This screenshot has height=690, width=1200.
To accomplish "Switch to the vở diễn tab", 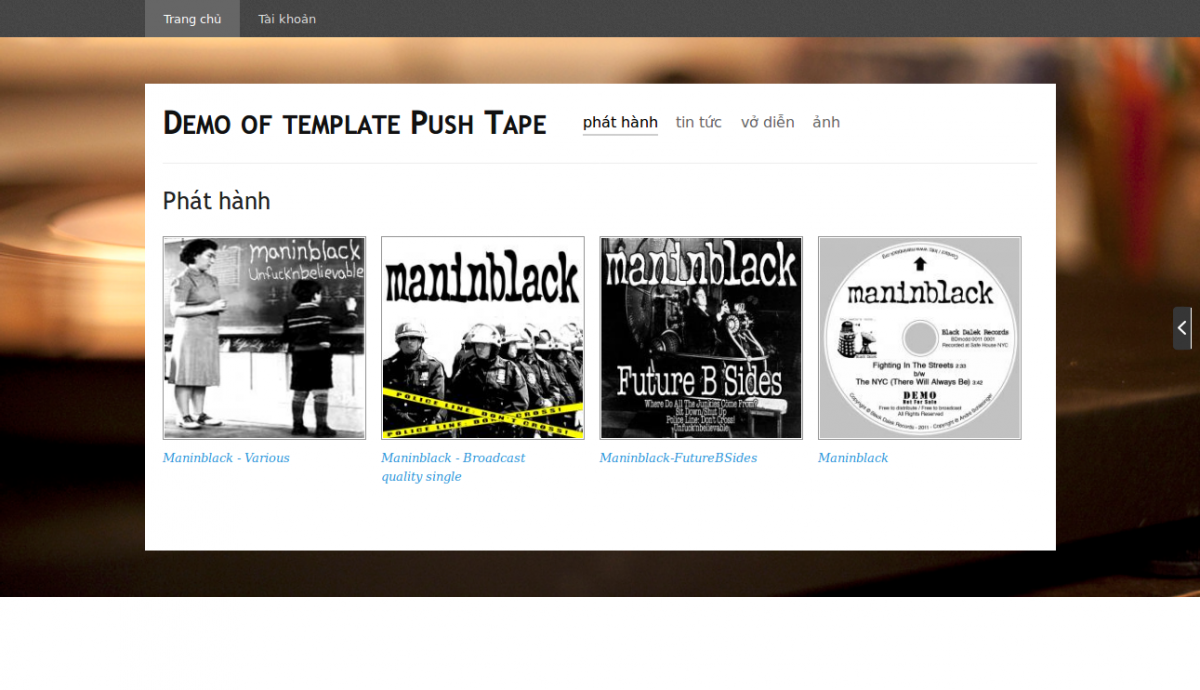I will (767, 123).
